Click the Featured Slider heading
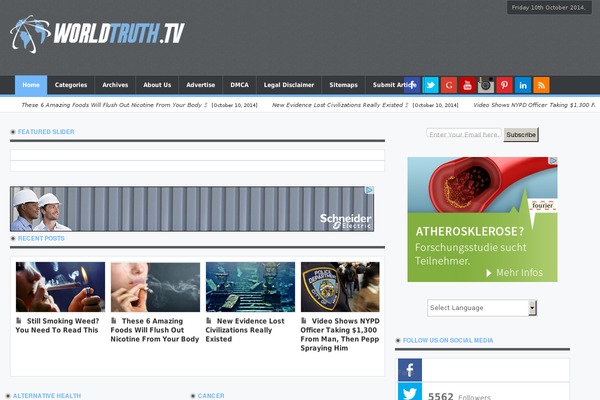This screenshot has height=400, width=600. pos(46,132)
